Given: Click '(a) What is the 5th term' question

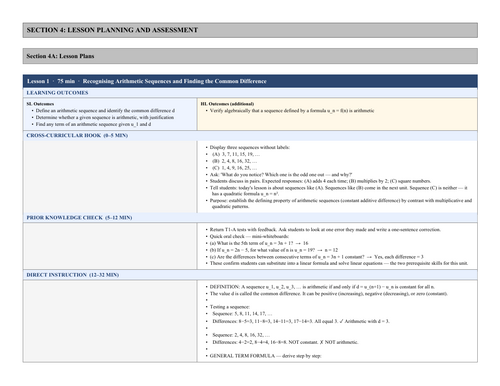Looking at the screenshot, I should pyautogui.click(x=259, y=243).
